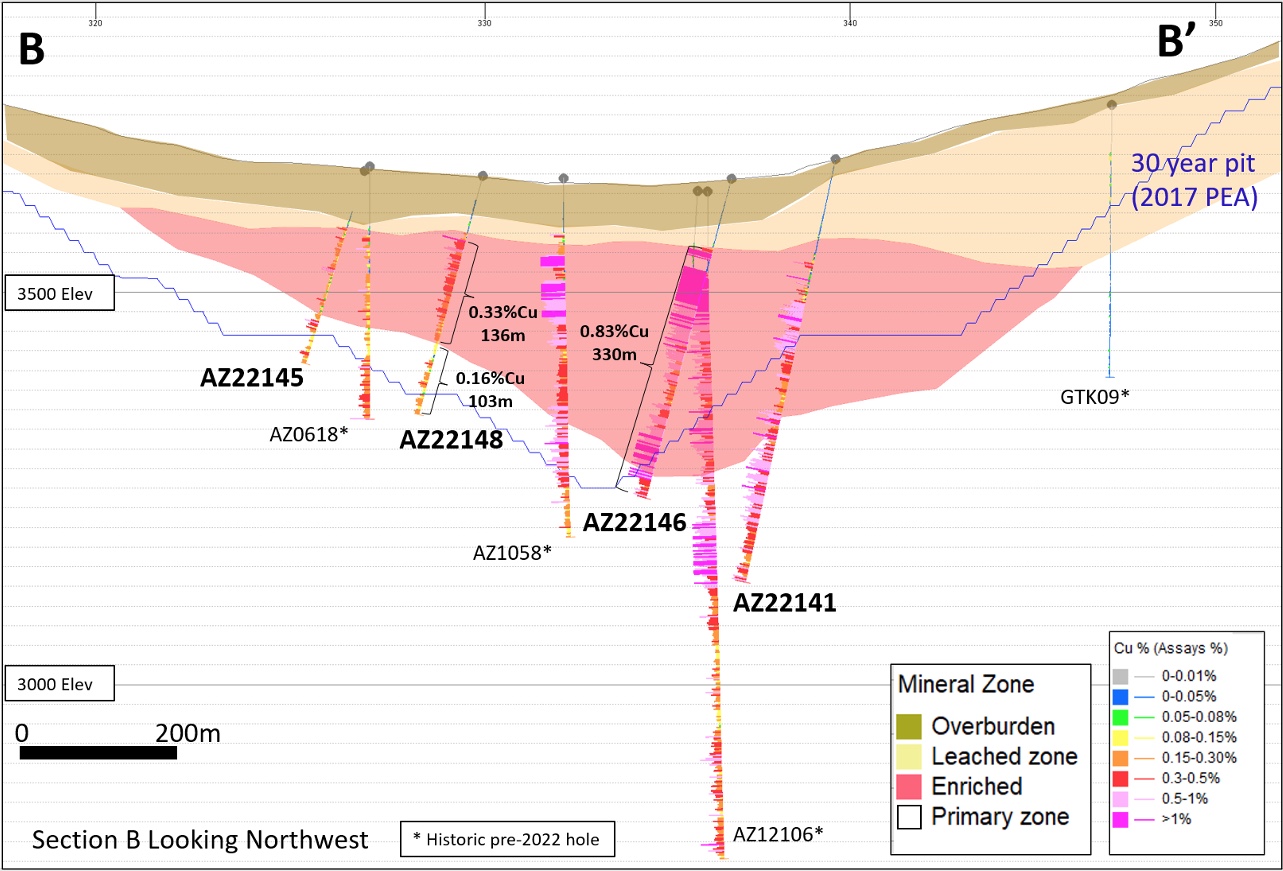The image size is (1283, 871).
Task: Click the Enriched pink color swatch
Action: (908, 786)
